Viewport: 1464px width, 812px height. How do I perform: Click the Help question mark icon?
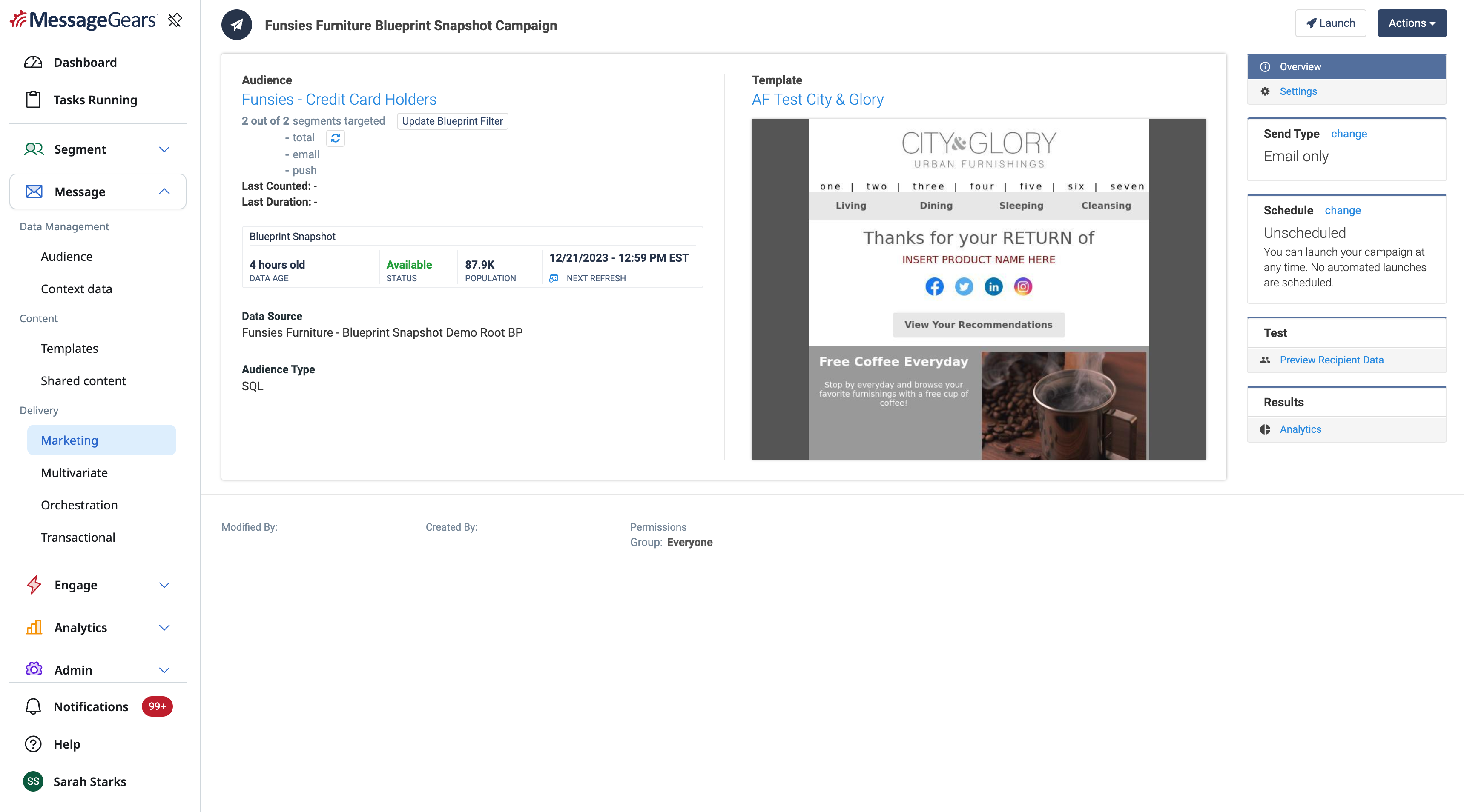pos(34,744)
